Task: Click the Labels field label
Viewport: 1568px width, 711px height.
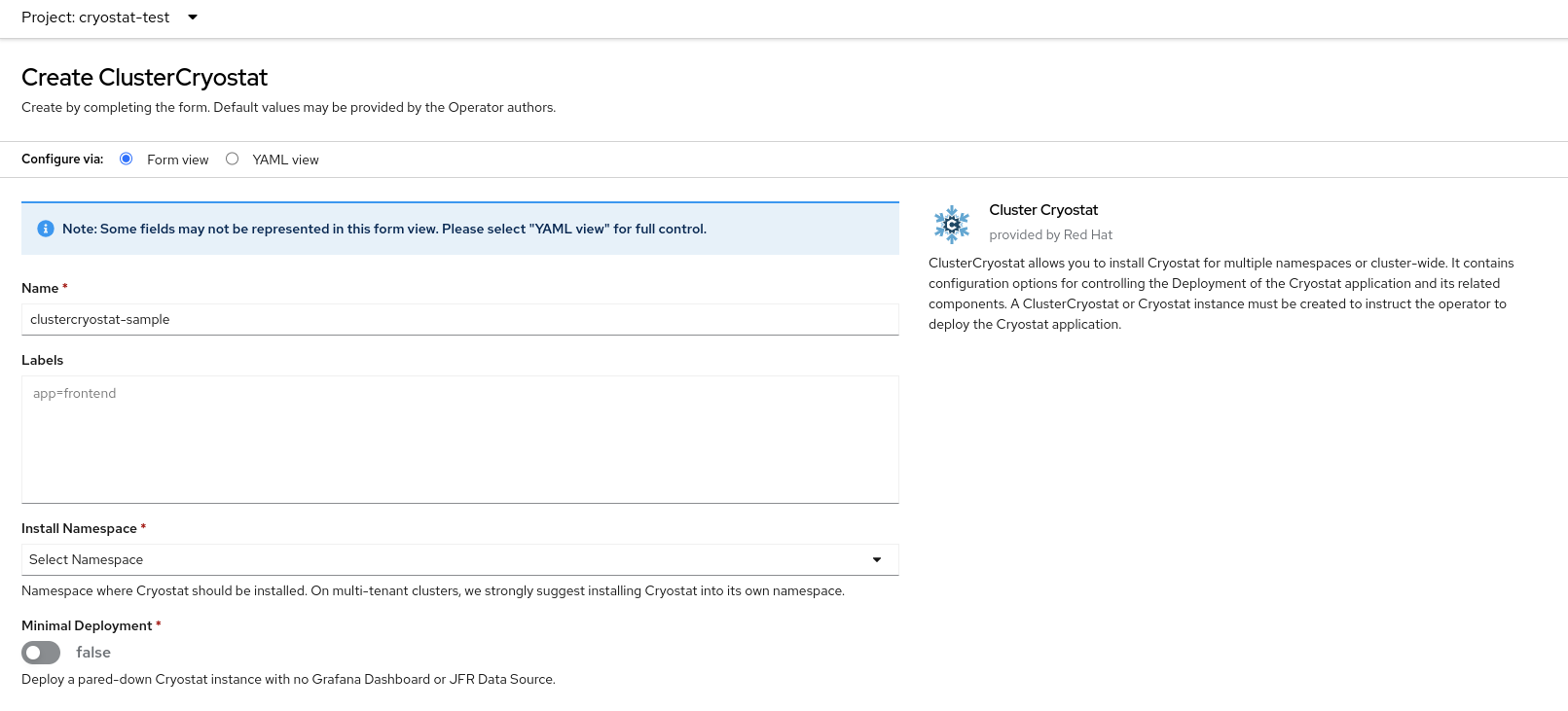Action: 42,360
